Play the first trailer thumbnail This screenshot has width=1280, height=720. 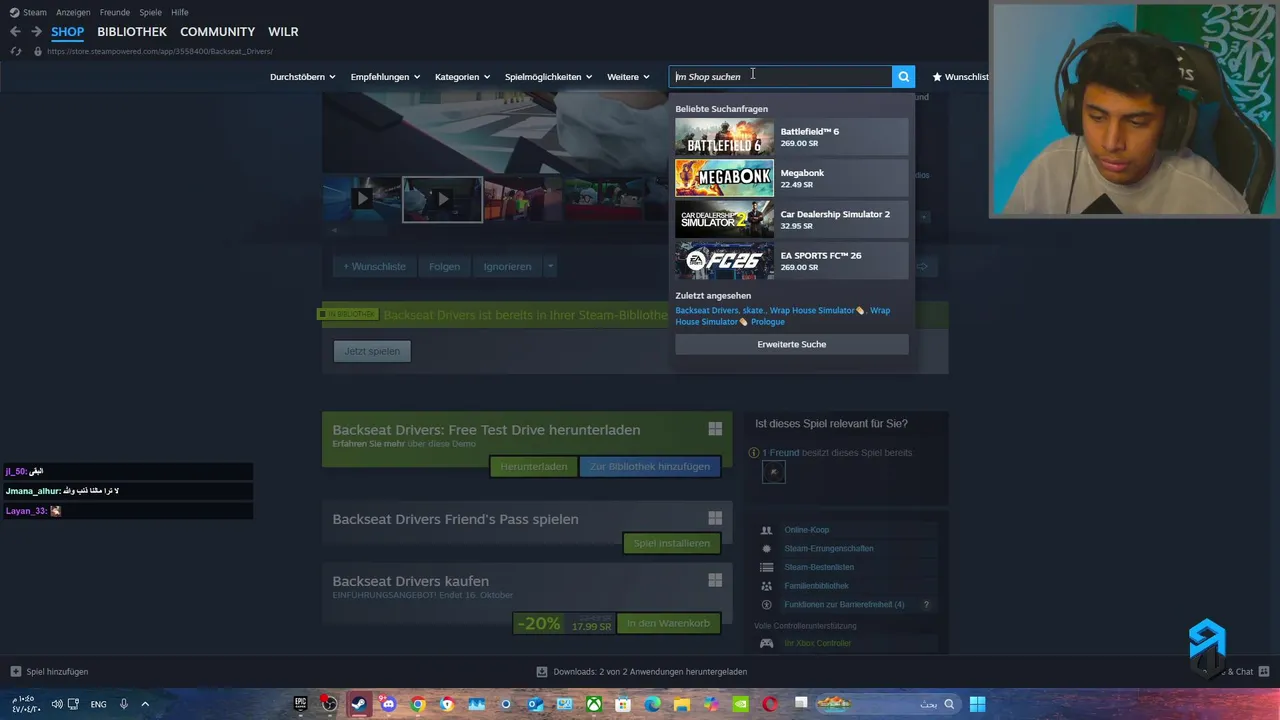click(362, 199)
